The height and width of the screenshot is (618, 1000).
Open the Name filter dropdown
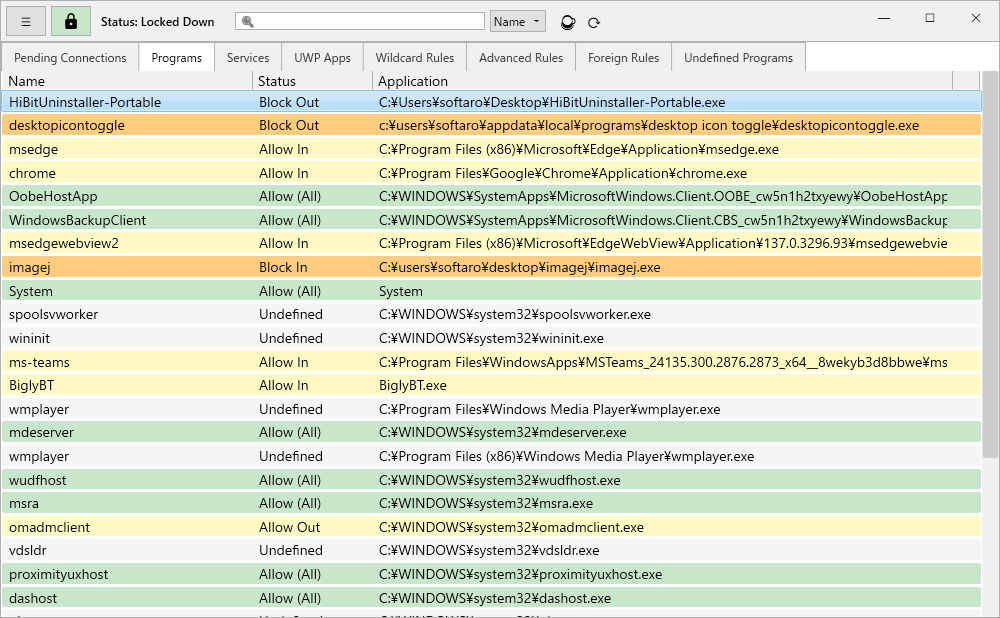point(517,22)
